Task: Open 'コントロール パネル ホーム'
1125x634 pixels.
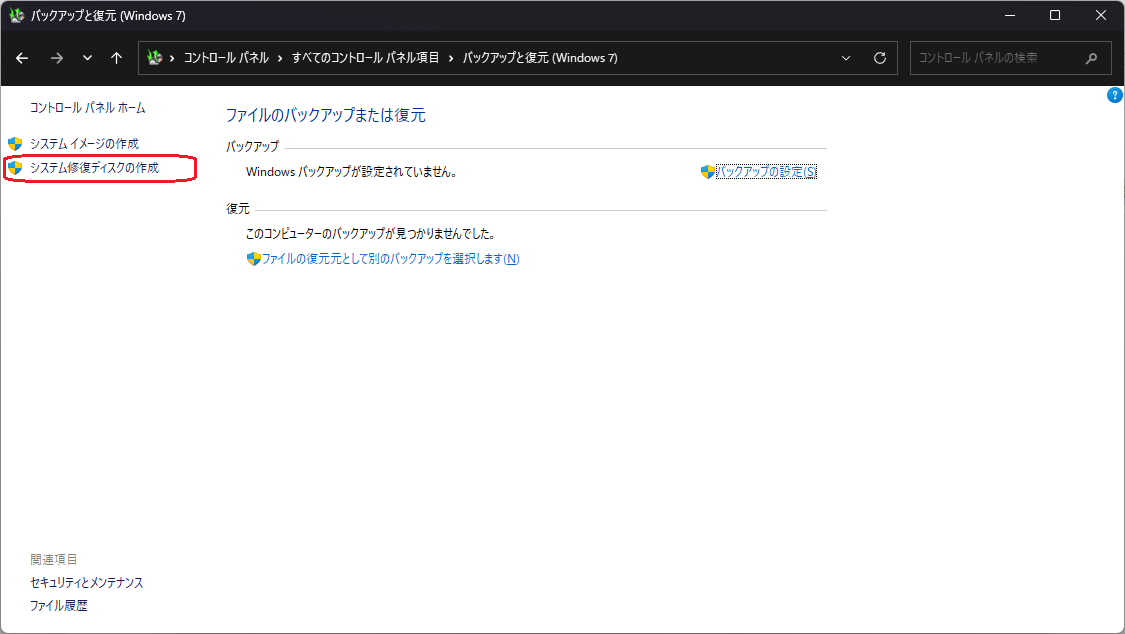Action: pyautogui.click(x=88, y=108)
